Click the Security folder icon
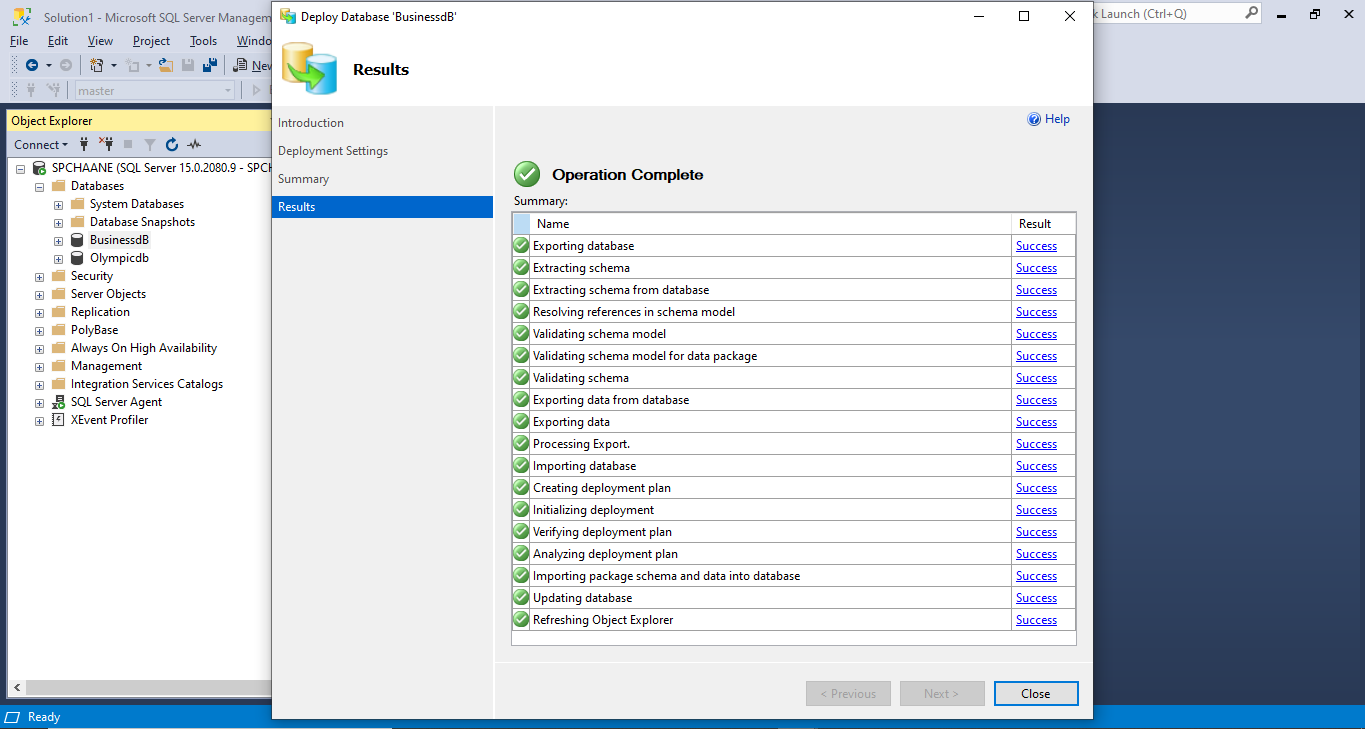Viewport: 1365px width, 729px height. (x=59, y=276)
